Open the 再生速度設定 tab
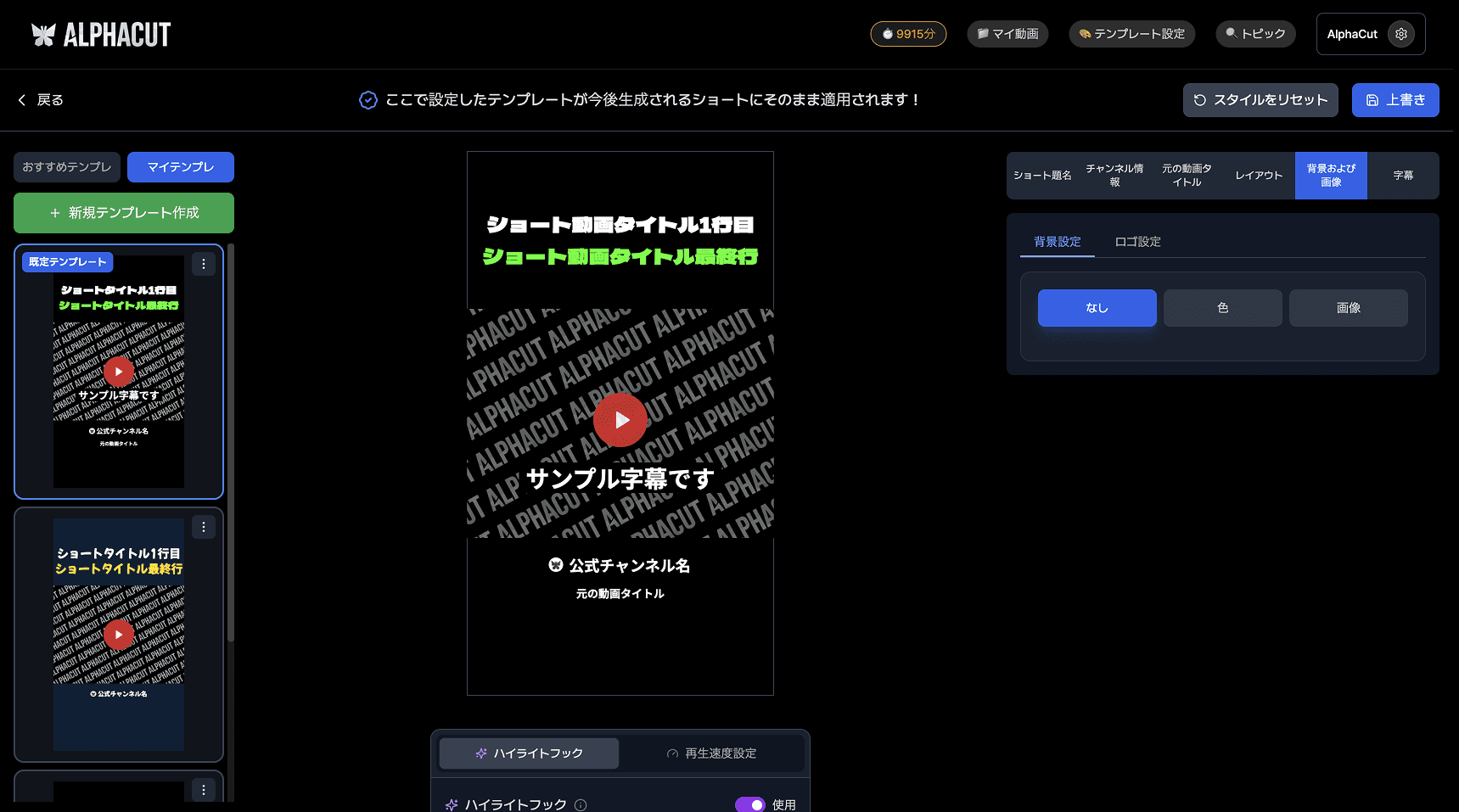The height and width of the screenshot is (812, 1459). pos(711,753)
